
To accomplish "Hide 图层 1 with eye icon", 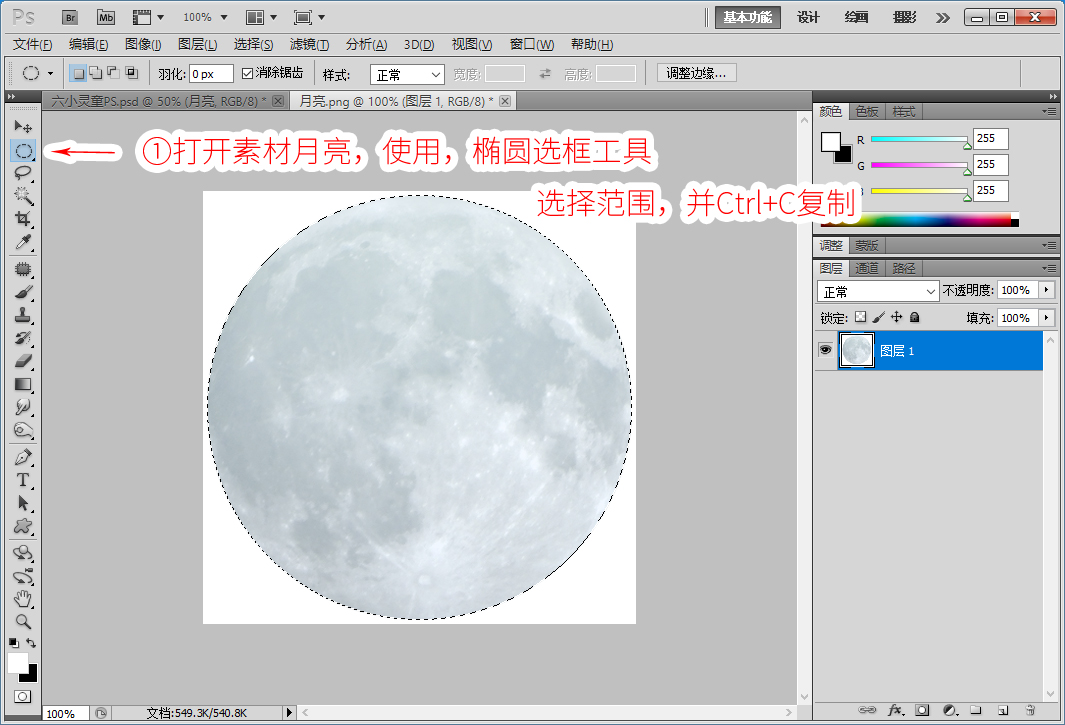I will click(825, 351).
